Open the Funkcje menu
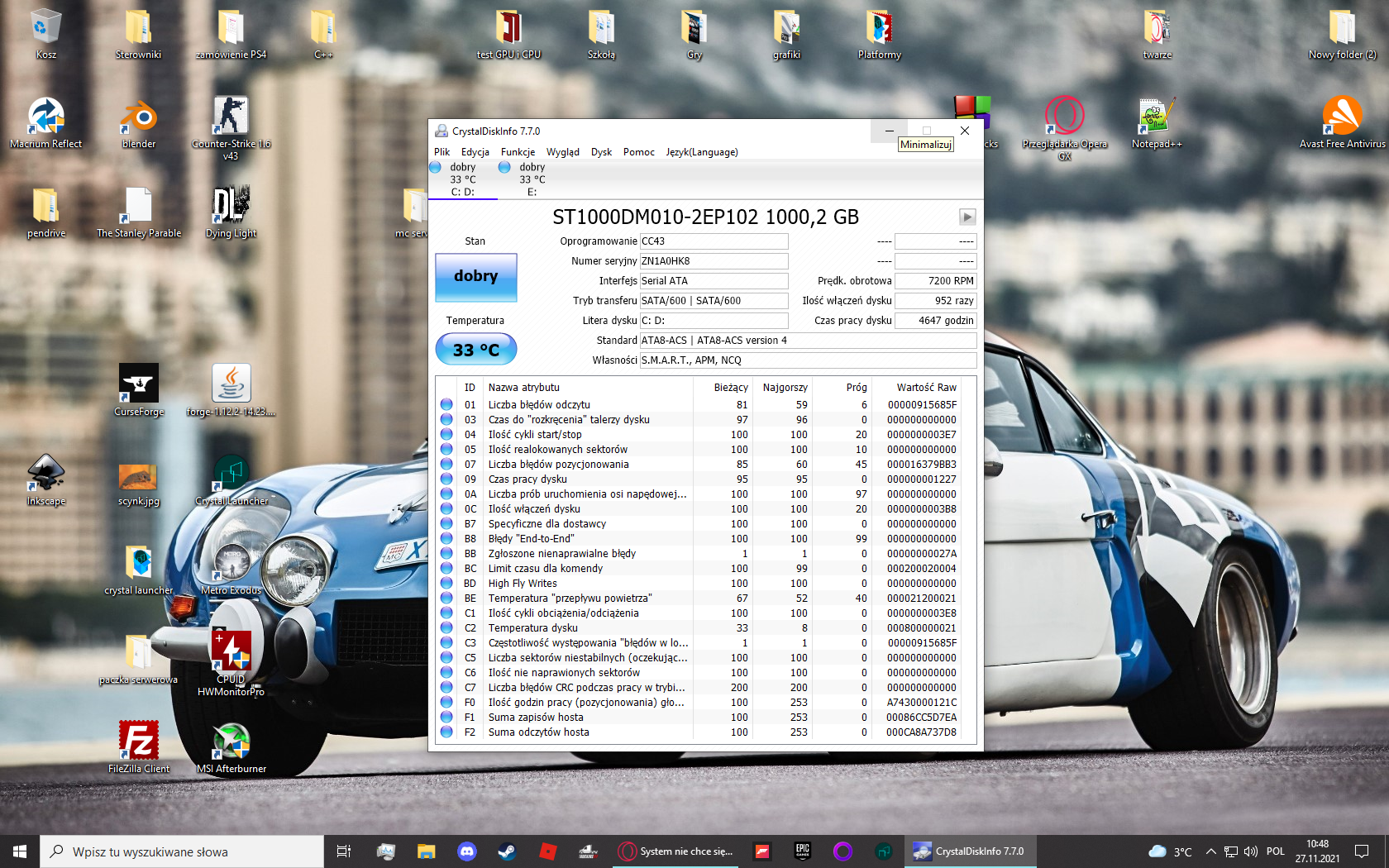 pos(517,152)
